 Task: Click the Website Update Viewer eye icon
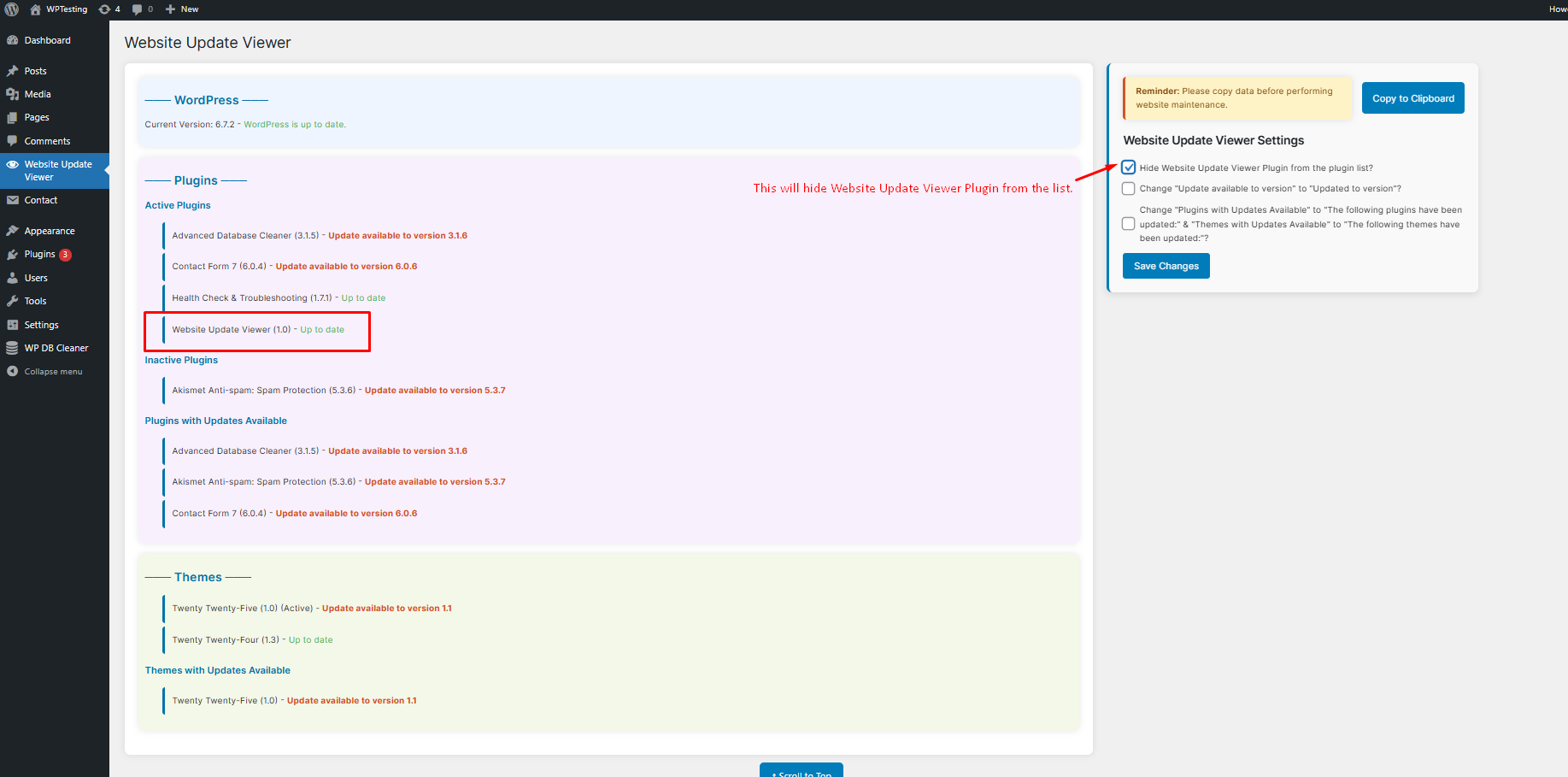(13, 164)
